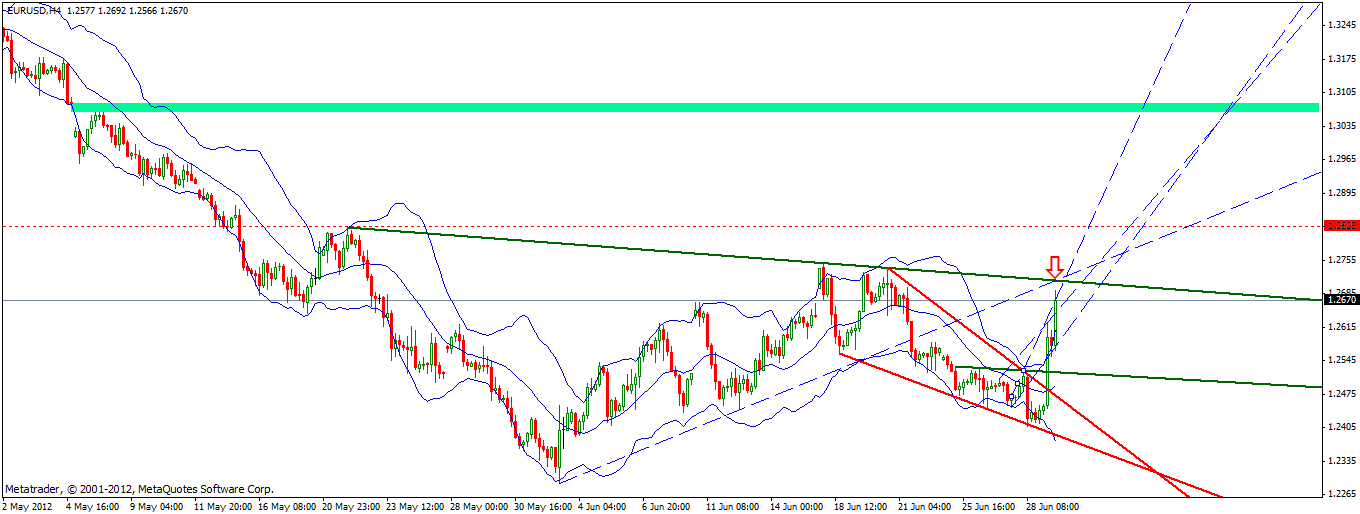Click the 1.3175 price axis label
This screenshot has width=1360, height=514.
click(x=1340, y=59)
